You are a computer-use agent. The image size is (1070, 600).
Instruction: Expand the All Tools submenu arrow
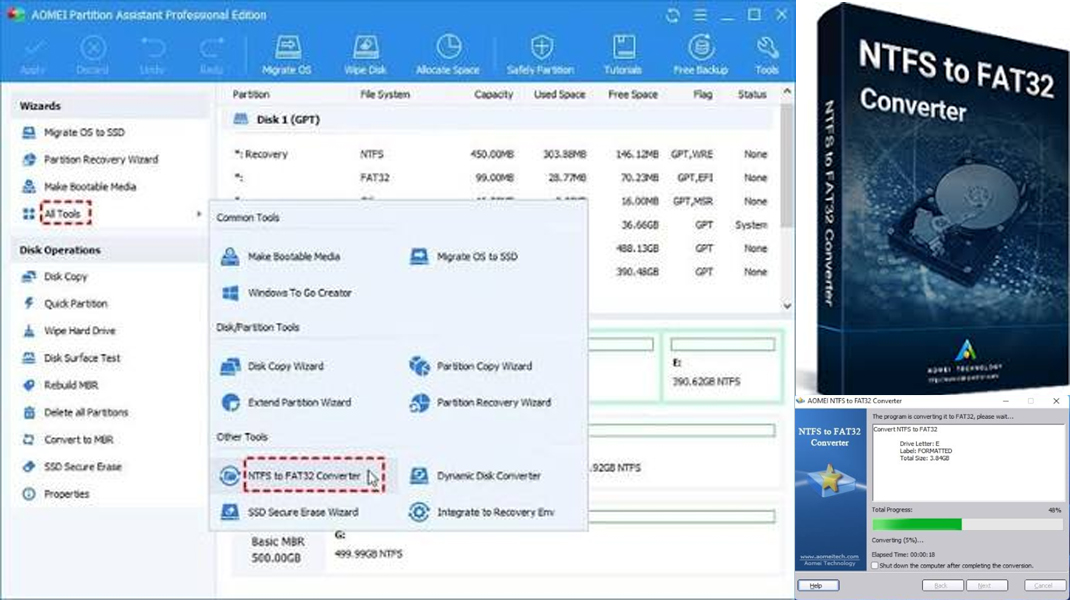tap(199, 214)
